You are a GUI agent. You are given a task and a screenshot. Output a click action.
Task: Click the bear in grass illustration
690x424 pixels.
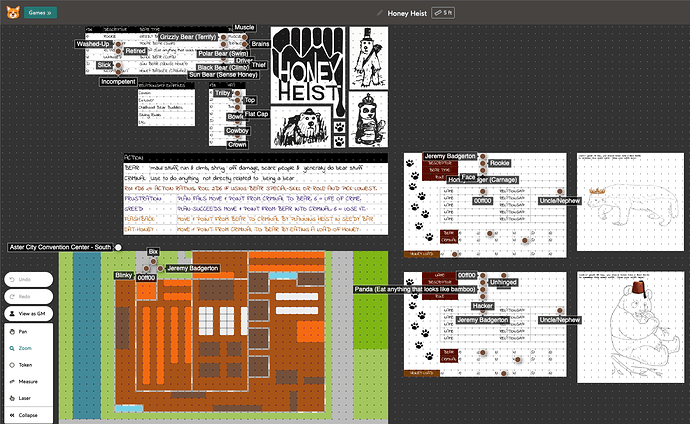[301, 127]
